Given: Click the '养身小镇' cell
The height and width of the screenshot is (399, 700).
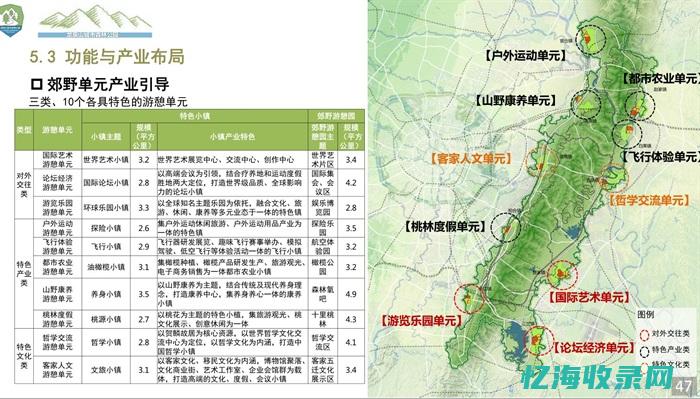Looking at the screenshot, I should click(106, 294).
